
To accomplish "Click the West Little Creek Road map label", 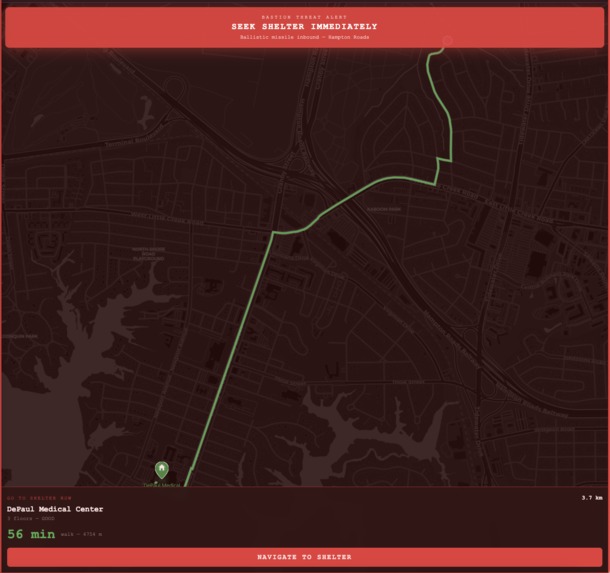I will pos(167,219).
